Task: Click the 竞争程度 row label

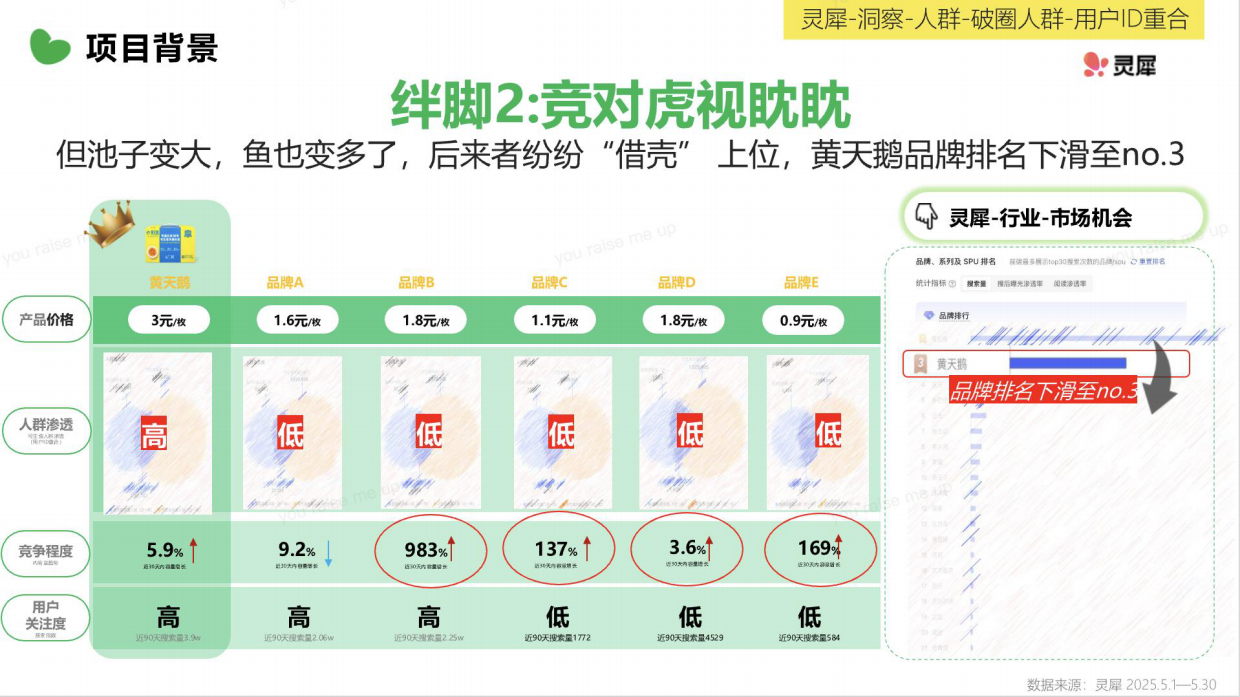Action: [45, 552]
